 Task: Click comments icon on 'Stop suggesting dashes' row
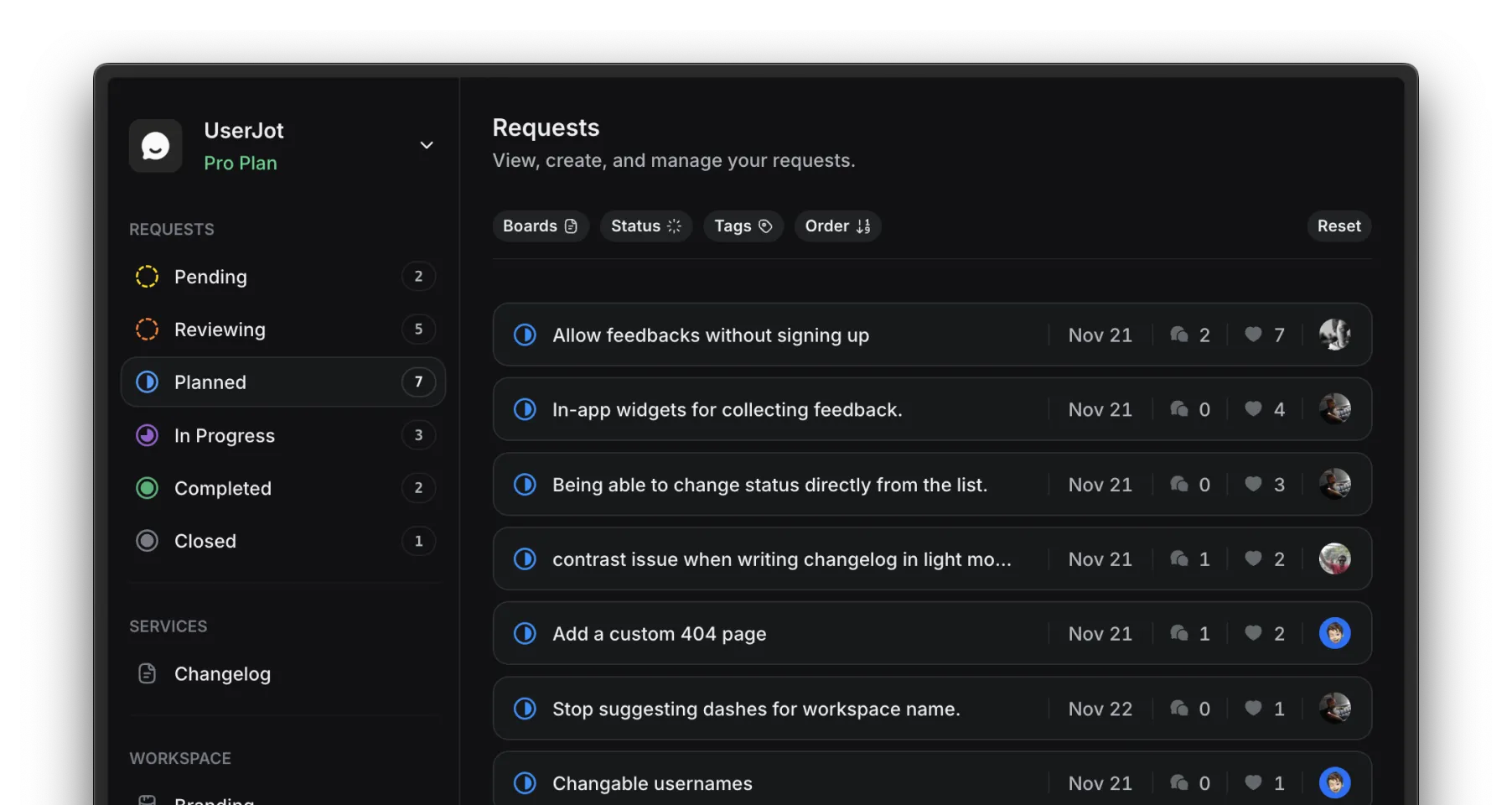point(1179,709)
